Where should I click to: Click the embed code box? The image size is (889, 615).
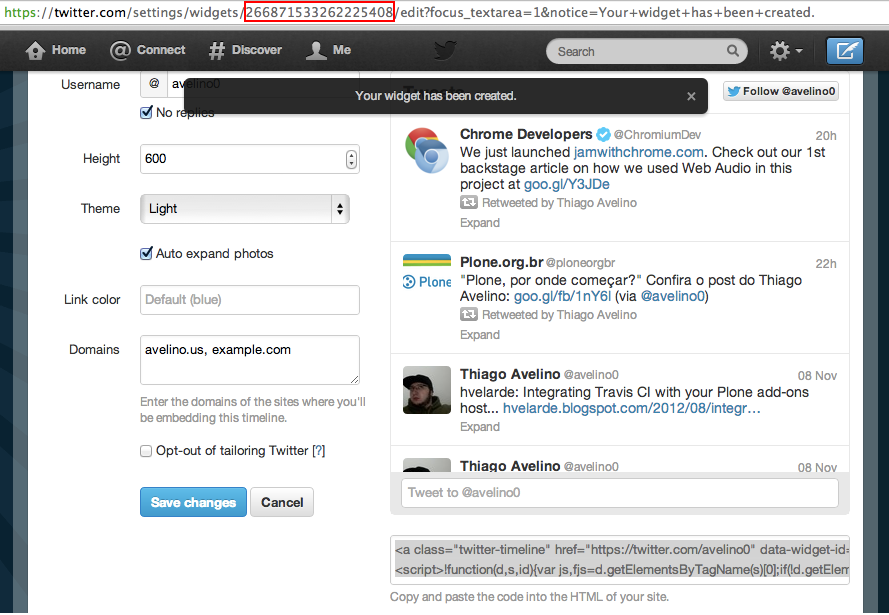(620, 559)
